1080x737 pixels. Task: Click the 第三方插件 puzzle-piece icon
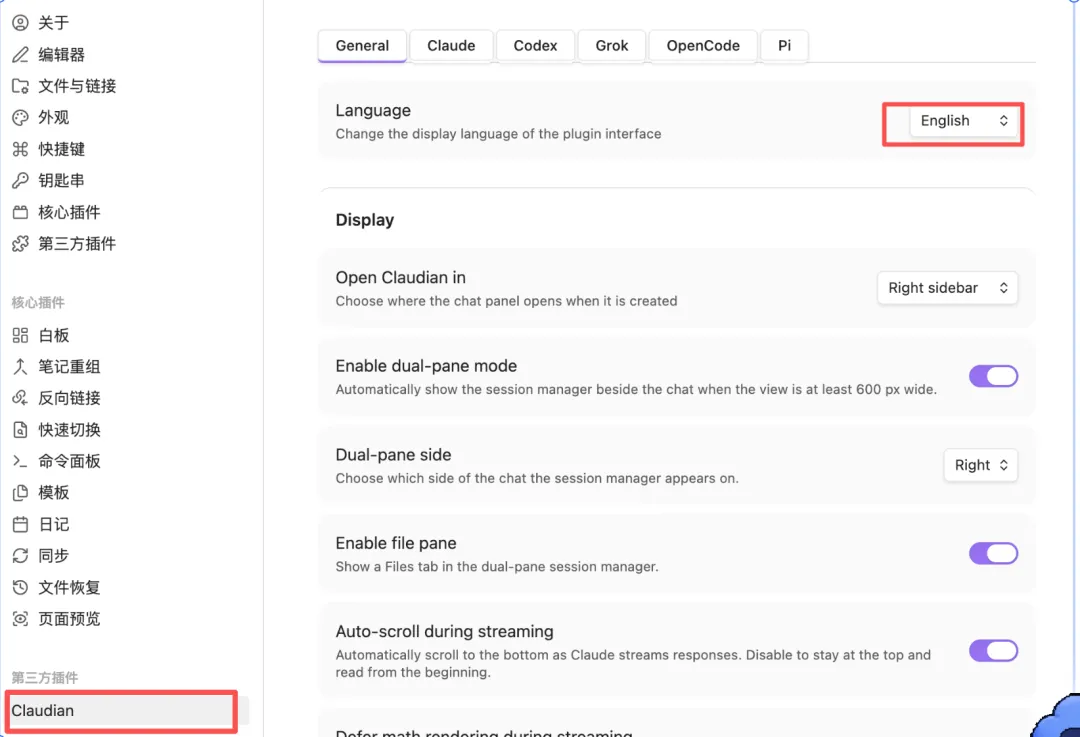pyautogui.click(x=21, y=244)
